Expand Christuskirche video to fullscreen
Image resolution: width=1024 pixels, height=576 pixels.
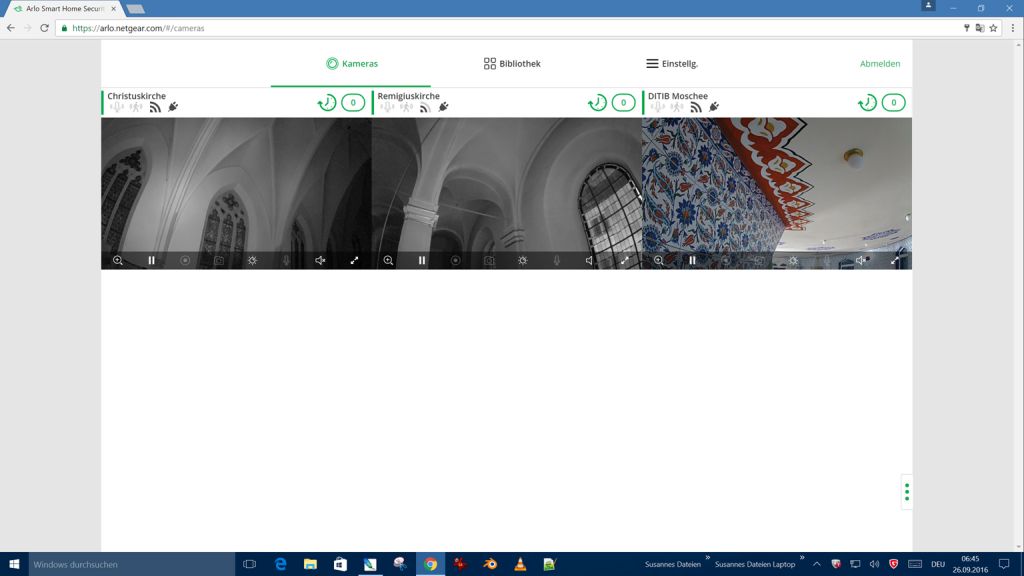click(354, 260)
